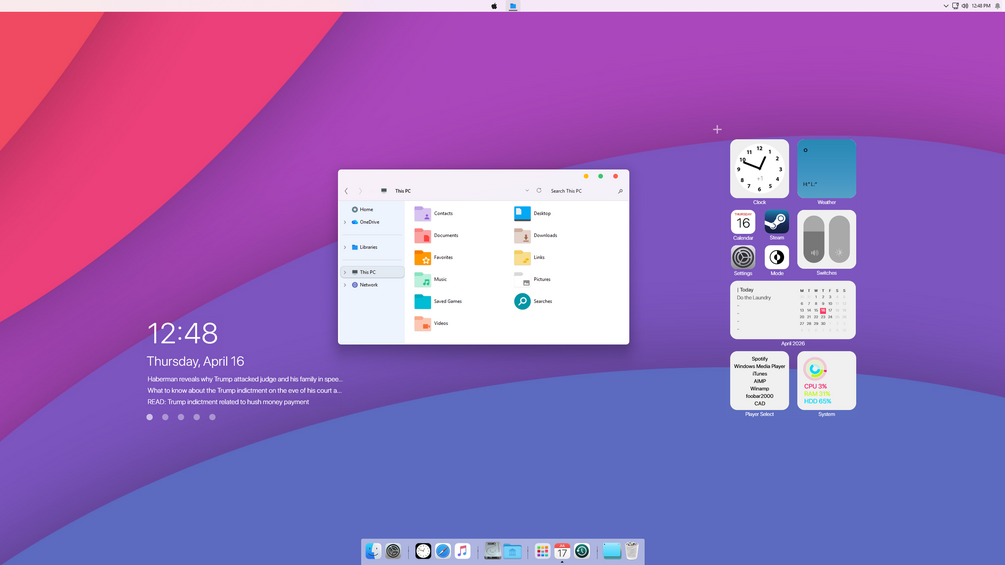
Task: Open the Music app in dock
Action: [x=462, y=551]
